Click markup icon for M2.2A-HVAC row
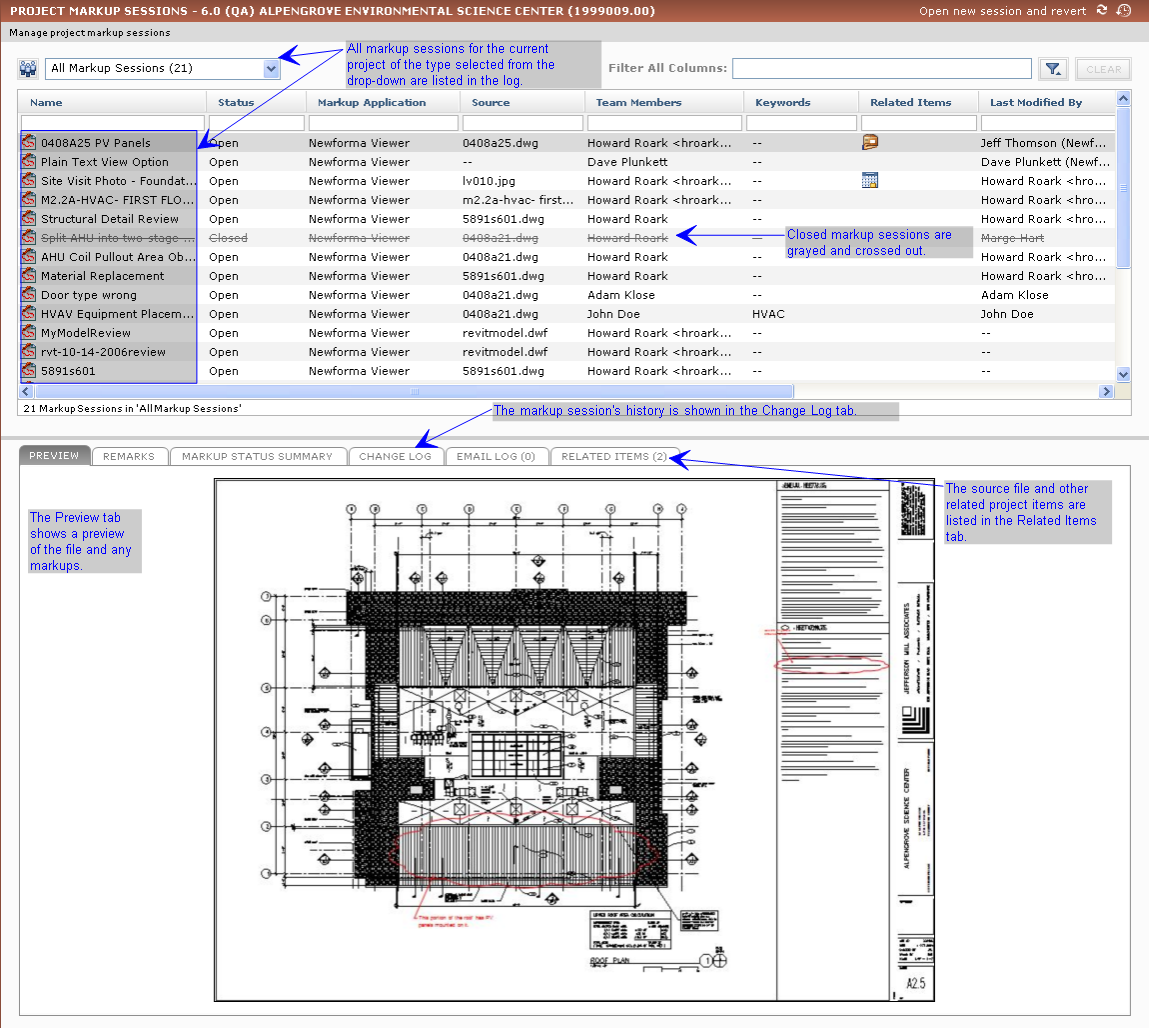Viewport: 1149px width, 1028px height. pyautogui.click(x=29, y=199)
